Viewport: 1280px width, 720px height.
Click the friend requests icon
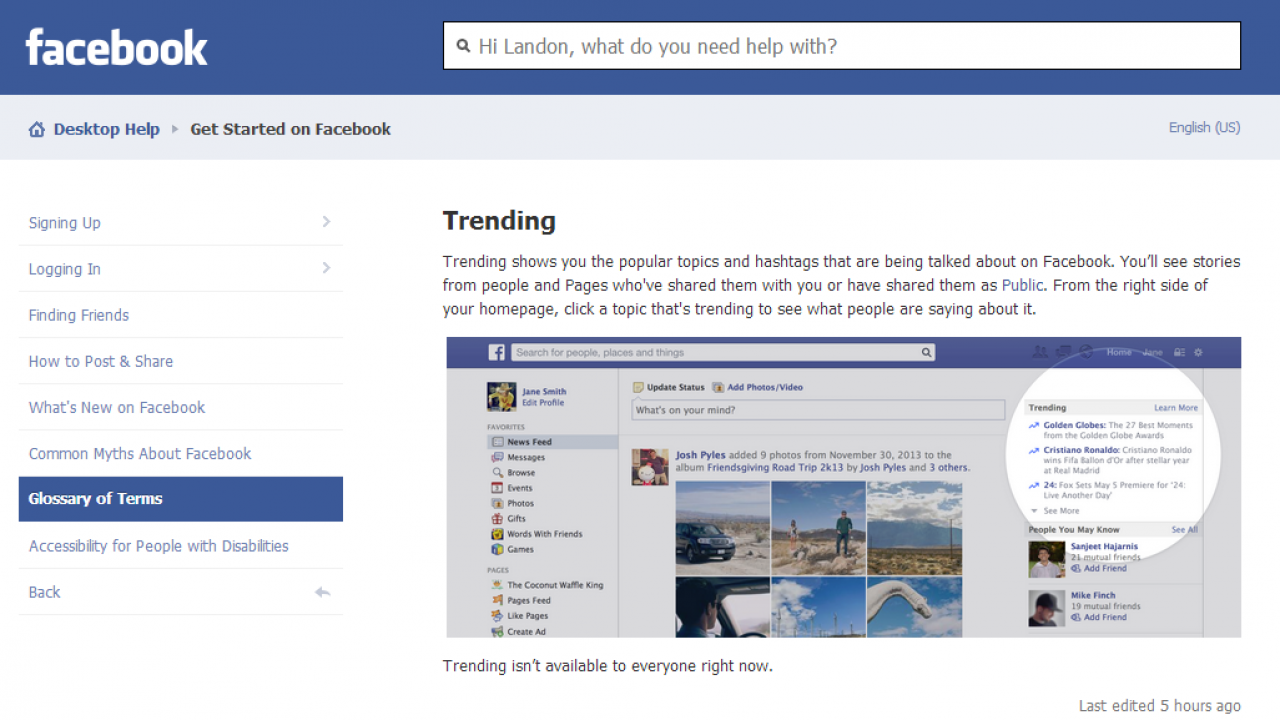tap(1040, 352)
